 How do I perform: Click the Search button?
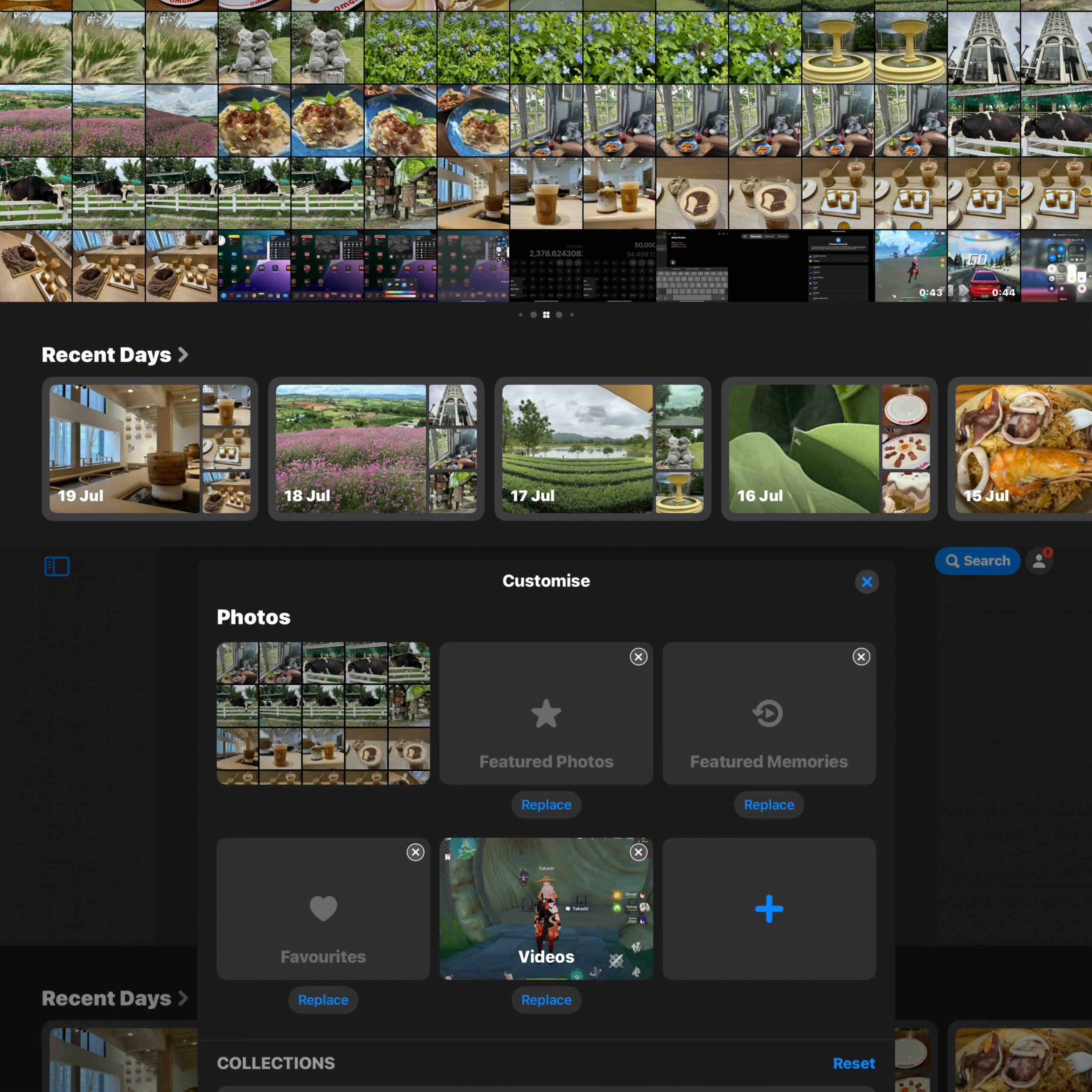[977, 561]
